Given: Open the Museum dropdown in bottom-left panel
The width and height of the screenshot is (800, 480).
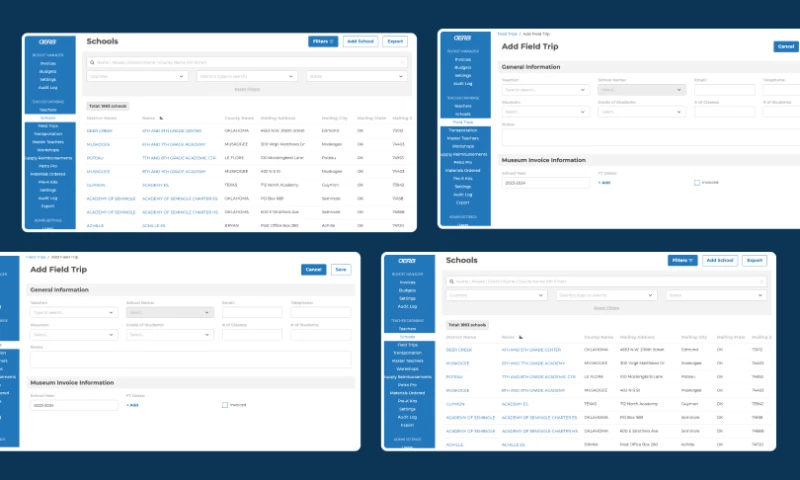Looking at the screenshot, I should click(72, 335).
